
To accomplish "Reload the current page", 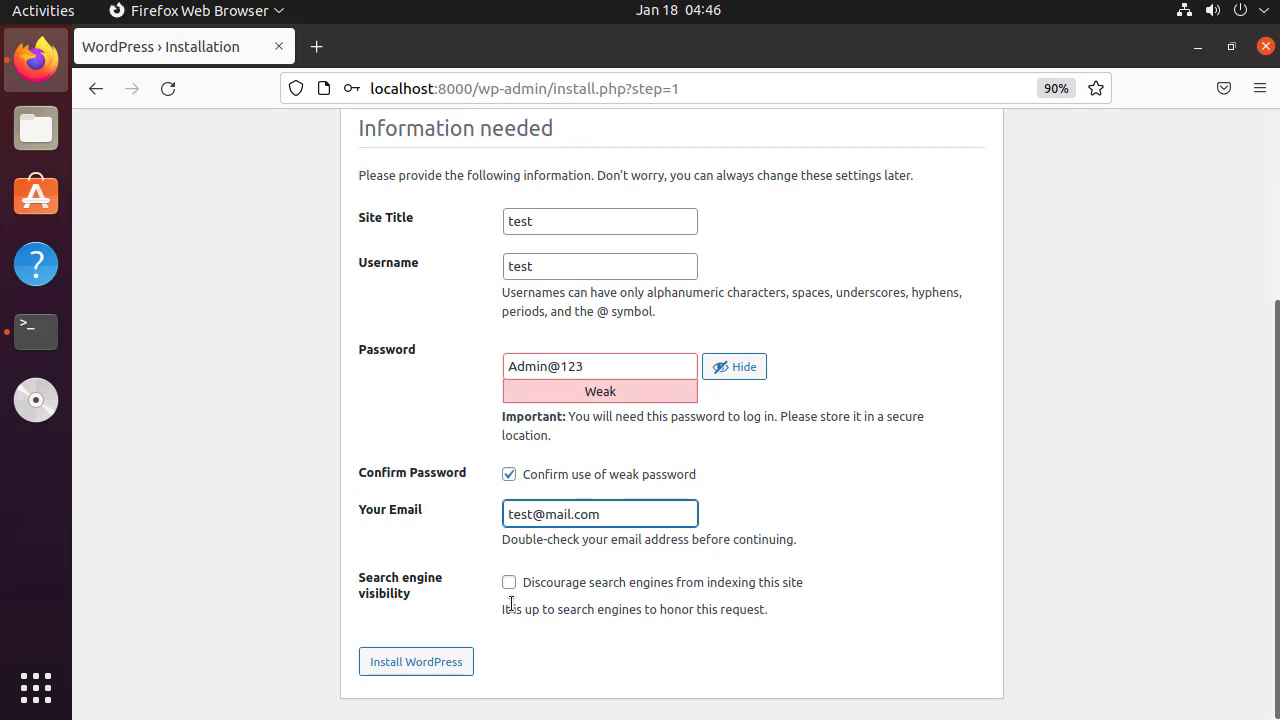I will (168, 88).
